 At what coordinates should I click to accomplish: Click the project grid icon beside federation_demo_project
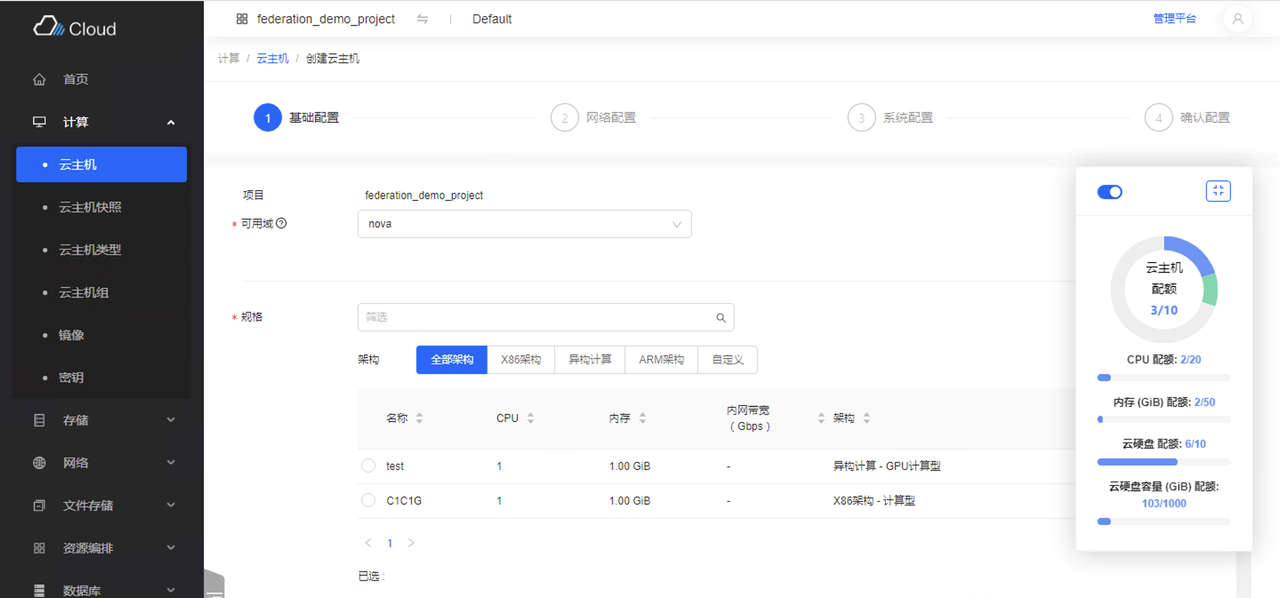pyautogui.click(x=240, y=18)
